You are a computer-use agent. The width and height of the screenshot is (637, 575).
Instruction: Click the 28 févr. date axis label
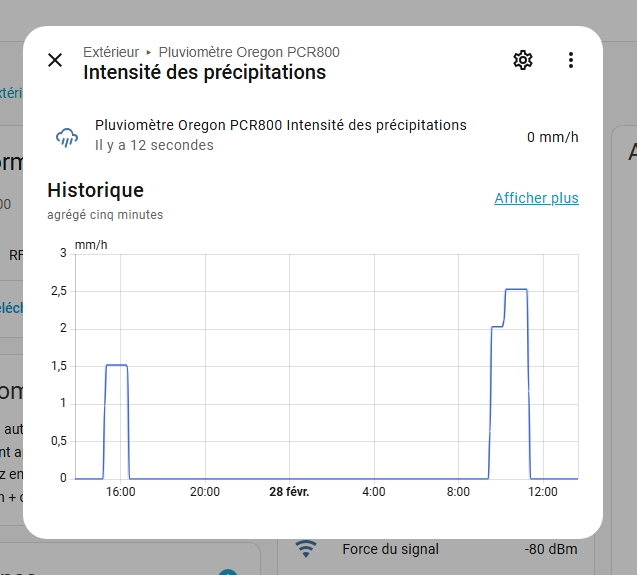289,492
